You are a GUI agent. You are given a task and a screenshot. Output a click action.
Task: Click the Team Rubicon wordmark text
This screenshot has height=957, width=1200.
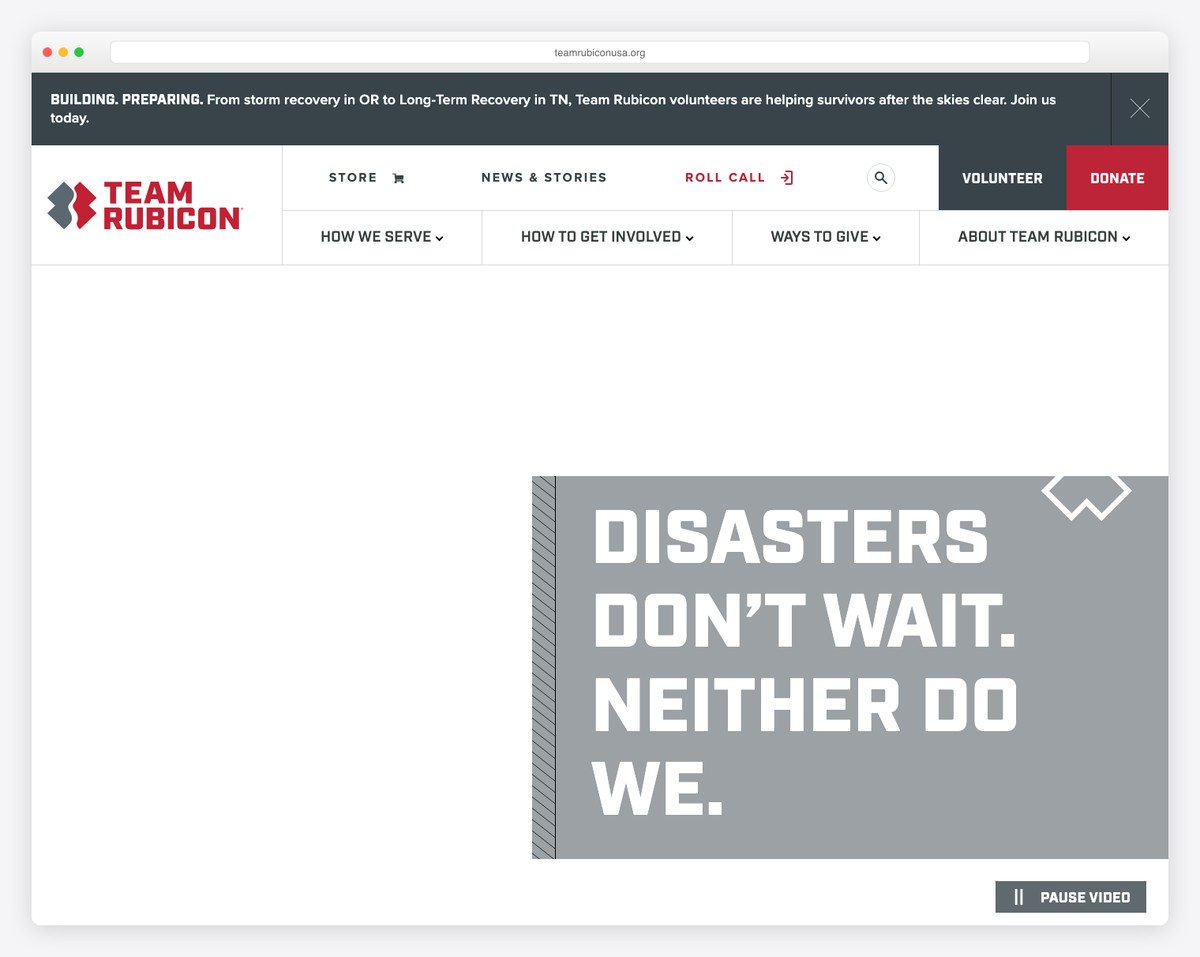click(170, 204)
